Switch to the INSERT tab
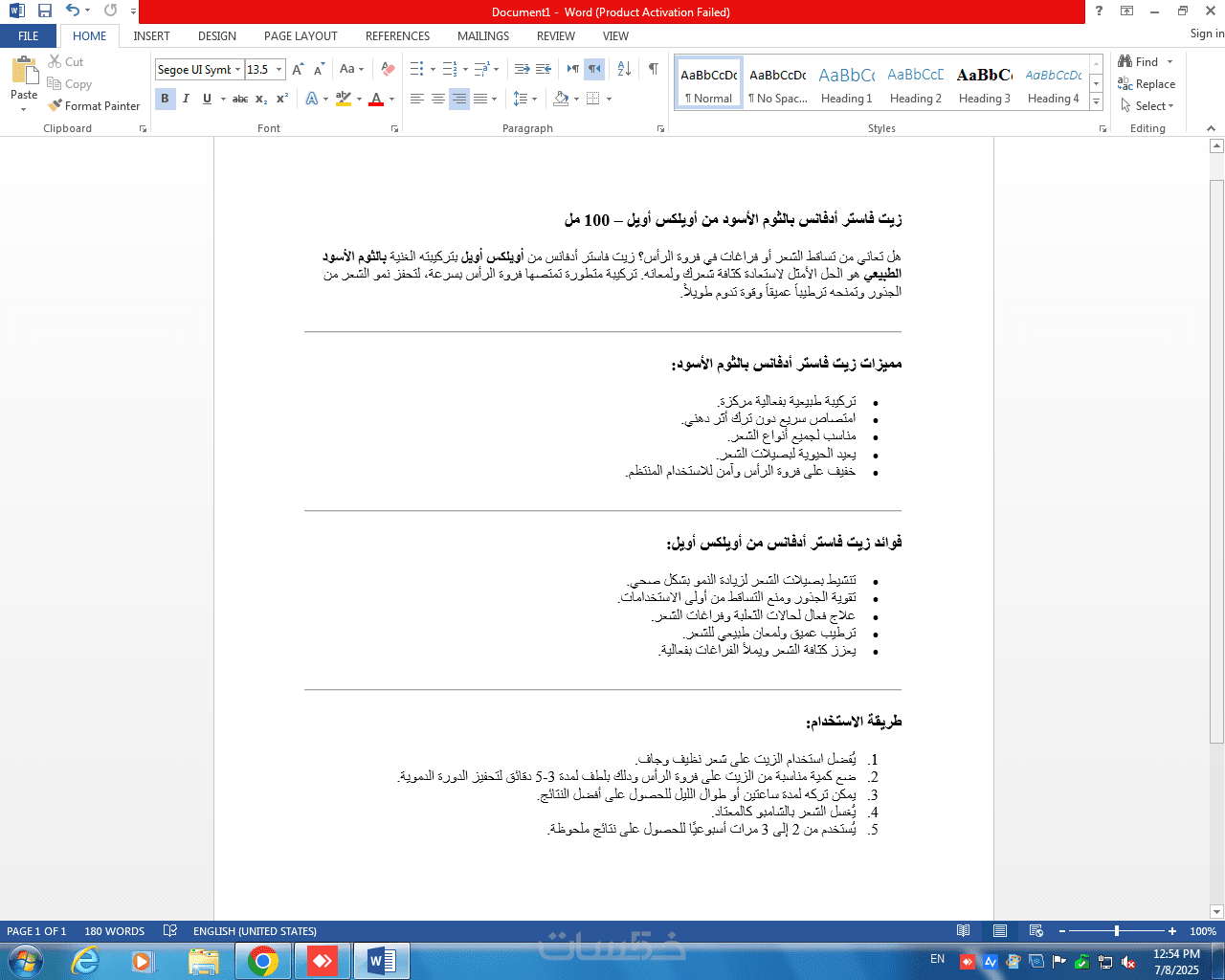This screenshot has height=980, width=1225. tap(151, 36)
